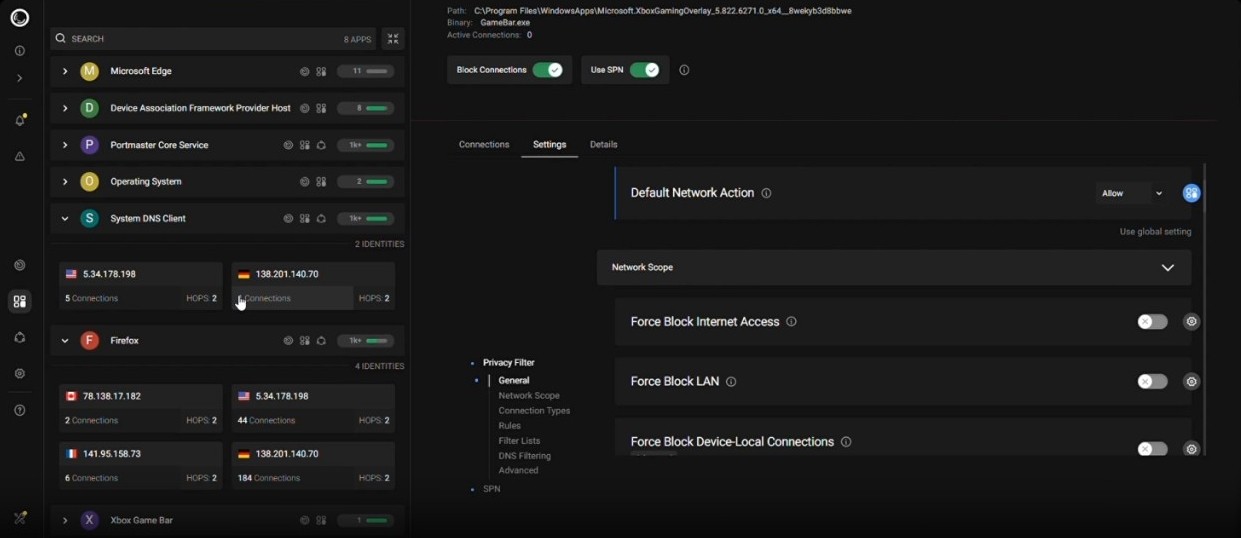Expand the Microsoft Edge row
Viewport: 1241px width, 538px height.
click(65, 72)
